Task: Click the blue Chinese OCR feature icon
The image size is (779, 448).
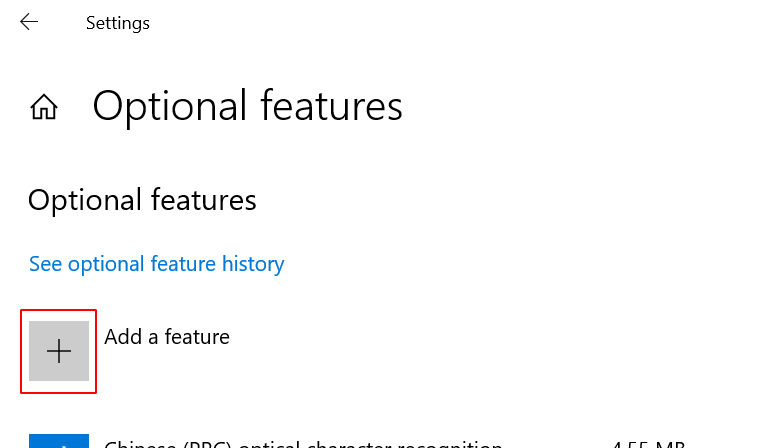Action: tap(59, 441)
